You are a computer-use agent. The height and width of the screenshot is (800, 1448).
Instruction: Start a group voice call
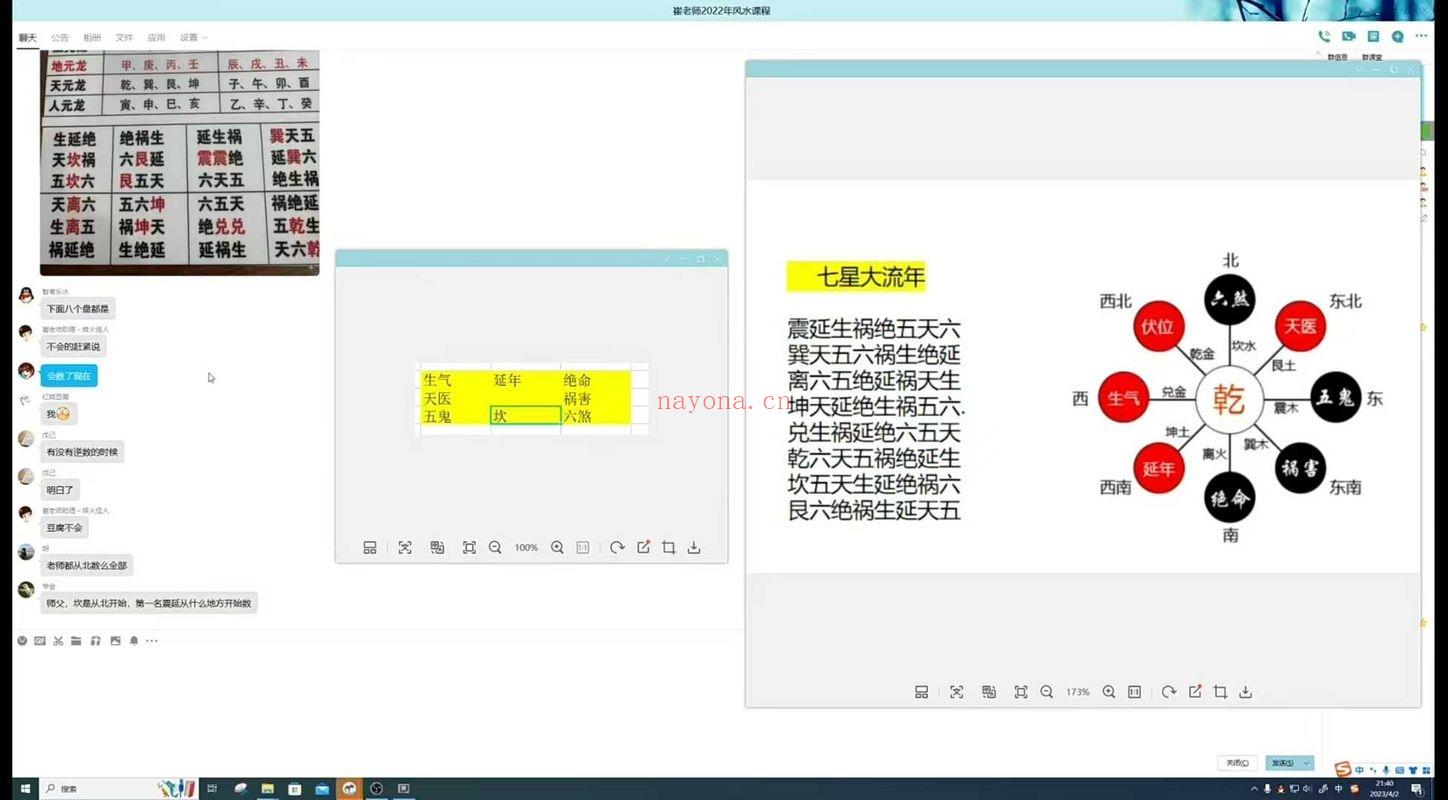click(1324, 37)
